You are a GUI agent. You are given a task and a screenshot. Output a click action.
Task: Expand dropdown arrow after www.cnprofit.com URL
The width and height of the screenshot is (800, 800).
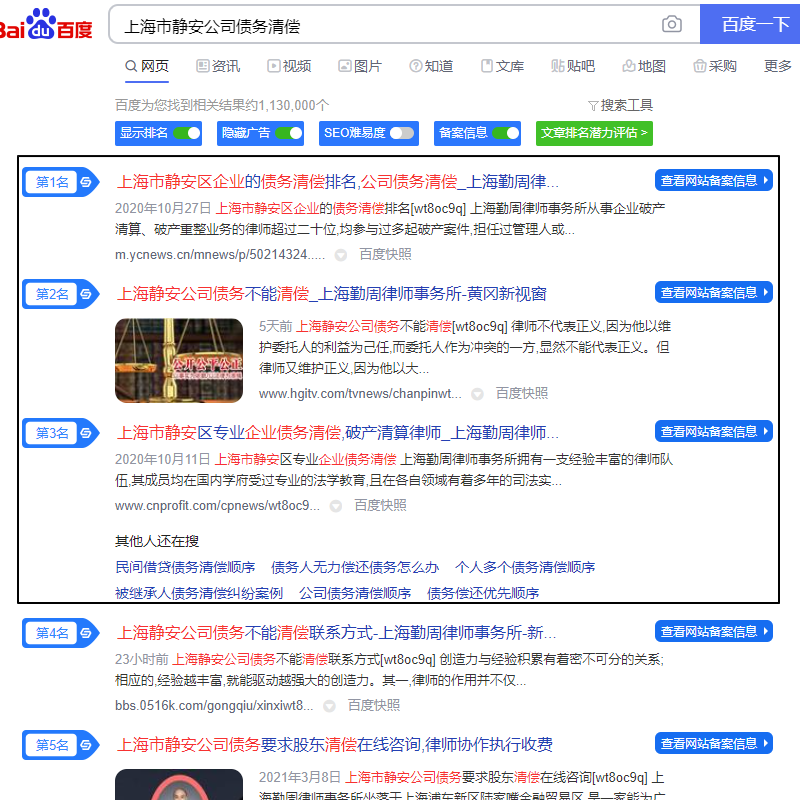click(x=336, y=506)
